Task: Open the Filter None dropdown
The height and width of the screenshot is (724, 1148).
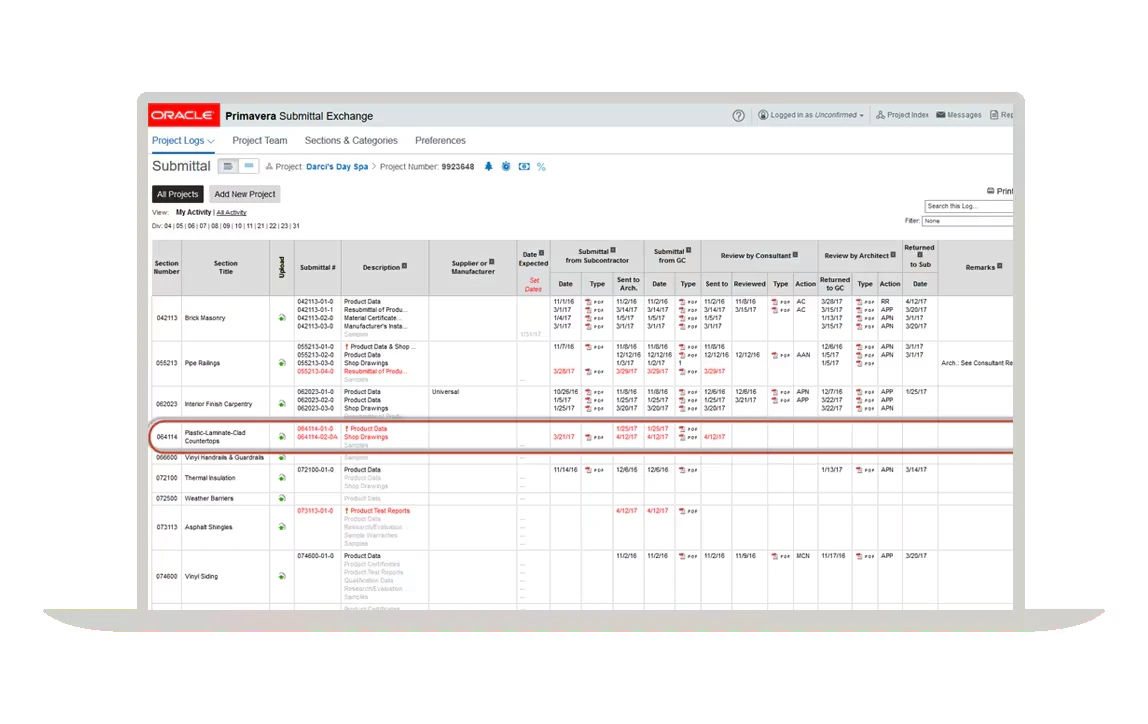Action: pos(967,221)
